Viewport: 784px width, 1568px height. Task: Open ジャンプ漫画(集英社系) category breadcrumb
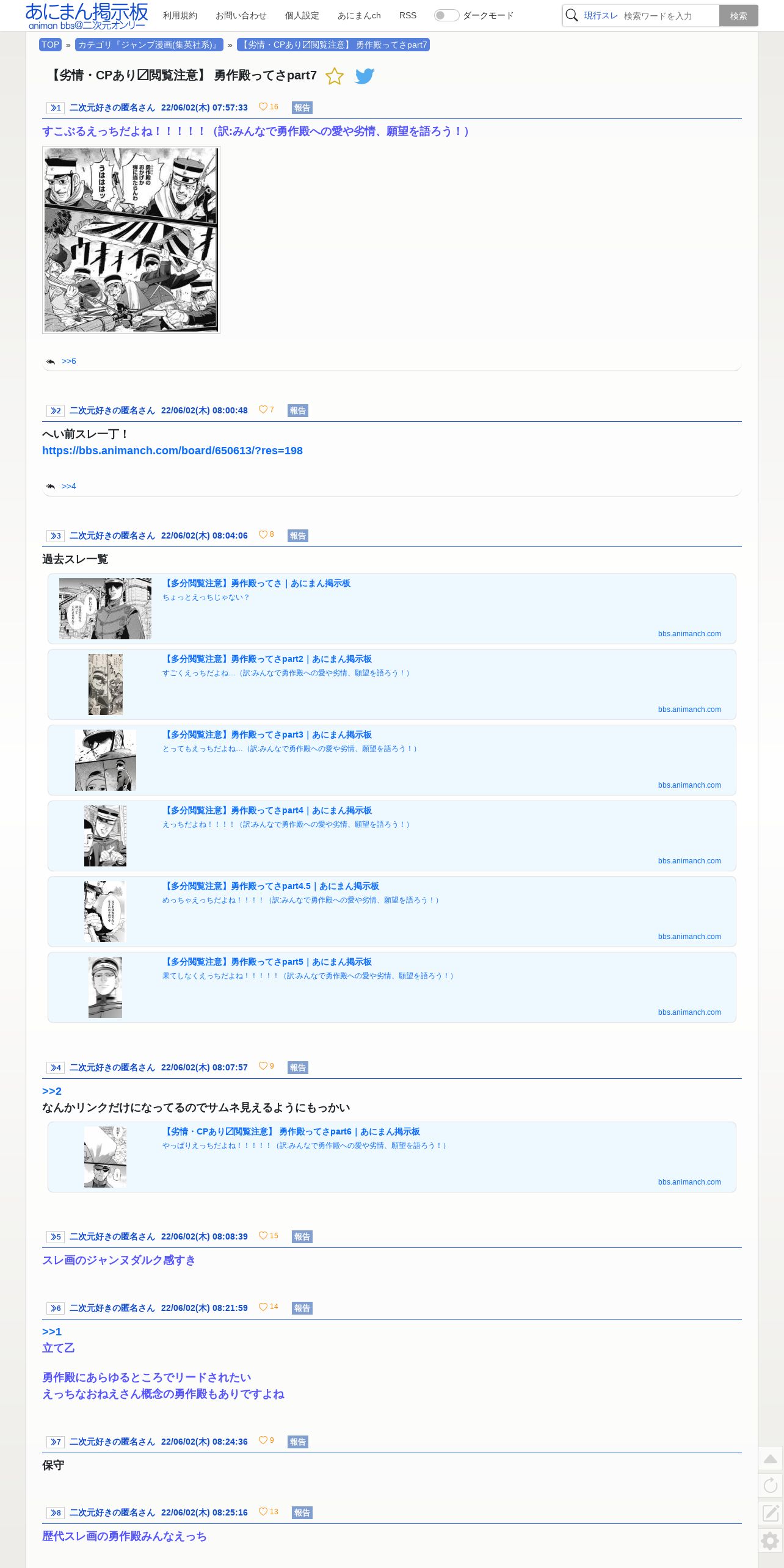(x=149, y=45)
